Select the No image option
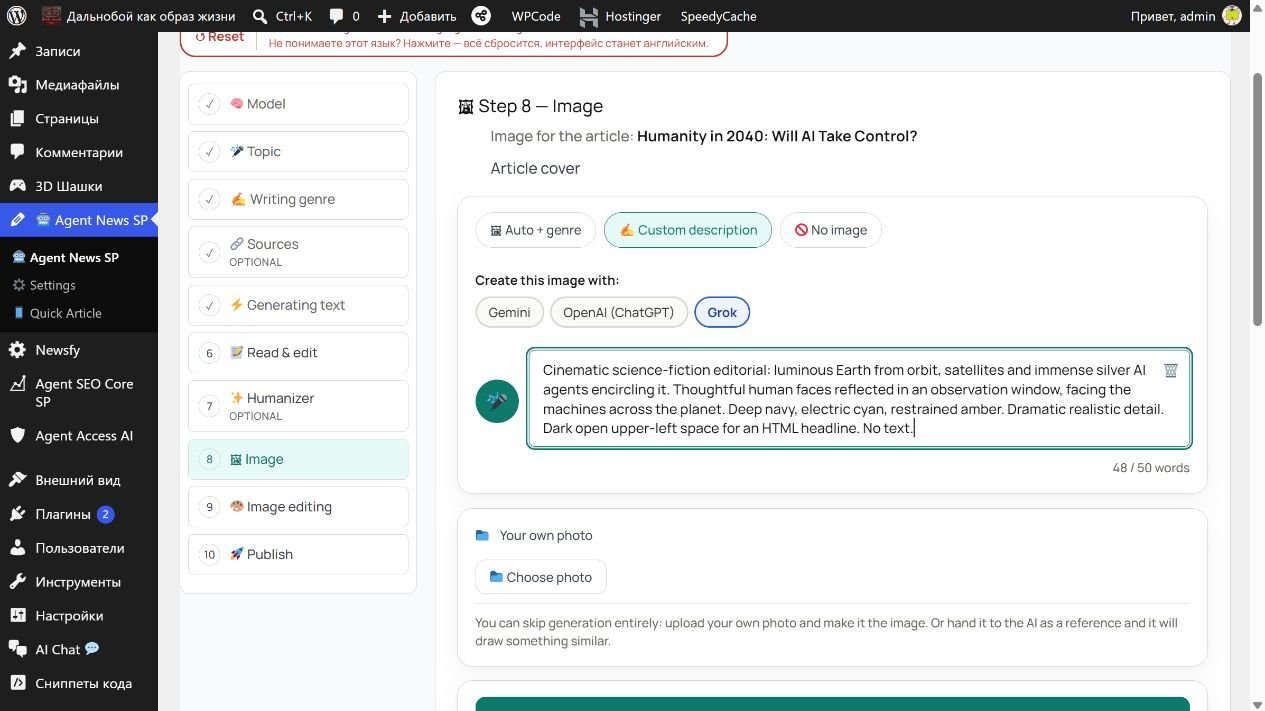This screenshot has height=711, width=1265. tap(831, 230)
